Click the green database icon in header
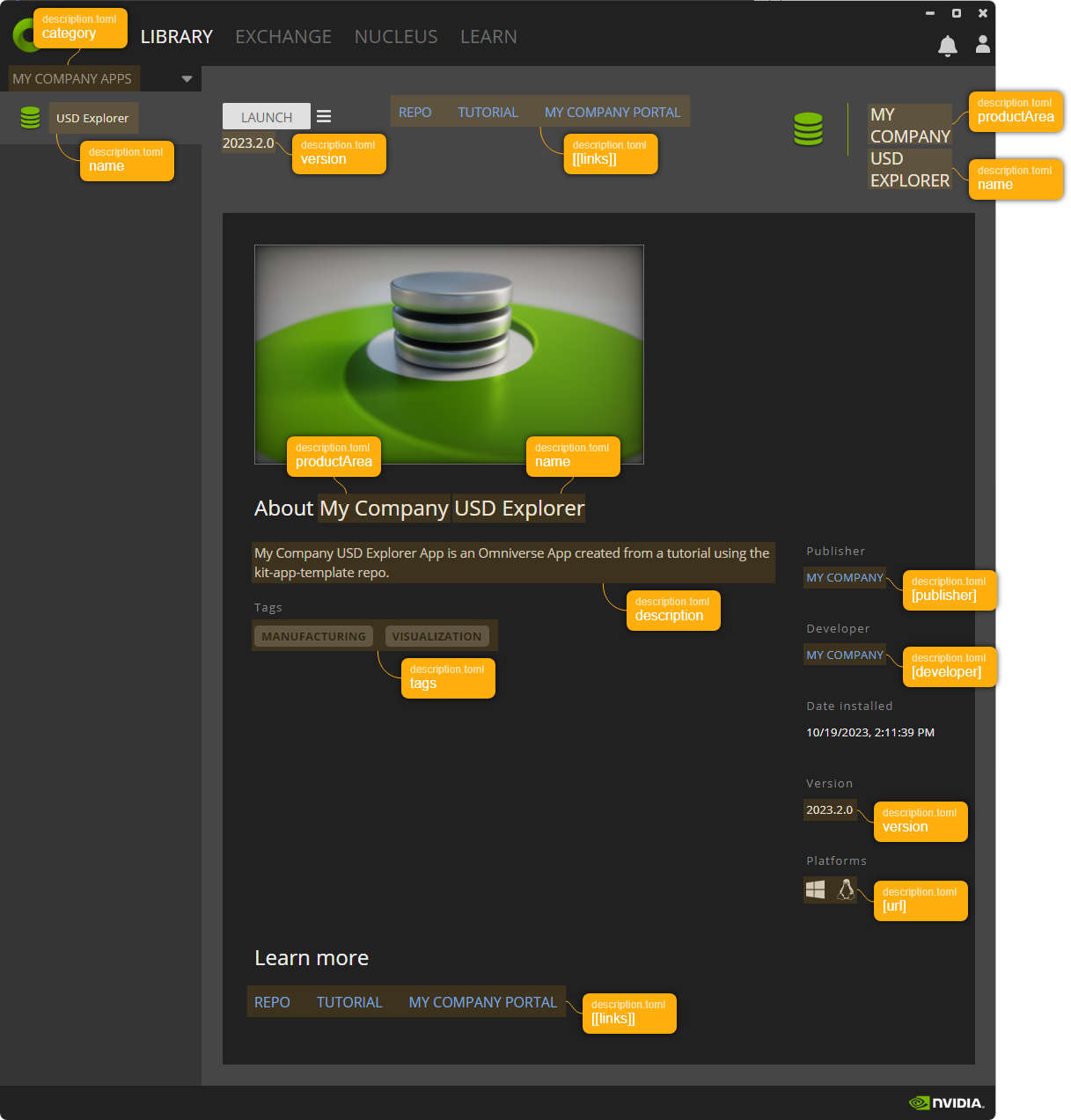This screenshot has width=1071, height=1120. pyautogui.click(x=808, y=129)
